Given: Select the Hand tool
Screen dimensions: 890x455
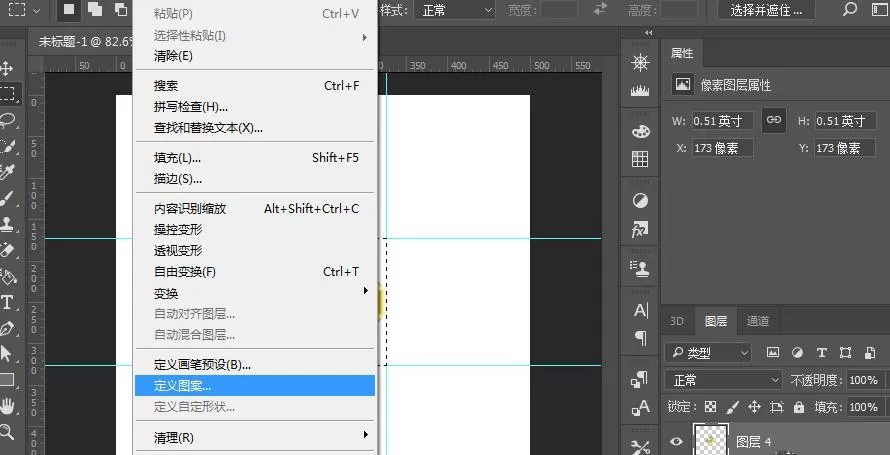Looking at the screenshot, I should coord(7,405).
